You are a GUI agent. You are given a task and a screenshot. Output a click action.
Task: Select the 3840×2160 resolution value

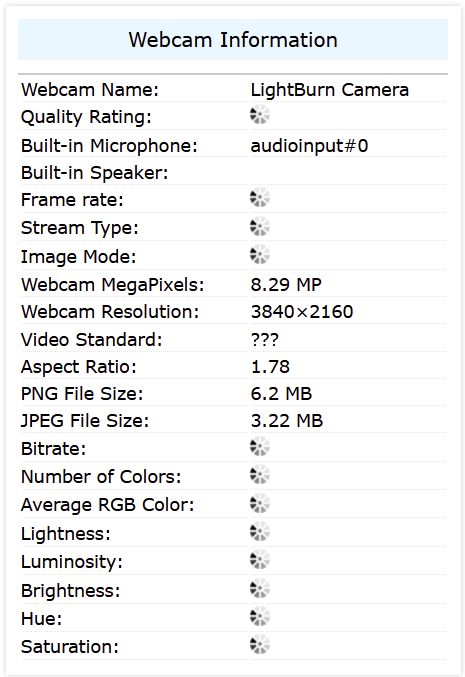302,311
